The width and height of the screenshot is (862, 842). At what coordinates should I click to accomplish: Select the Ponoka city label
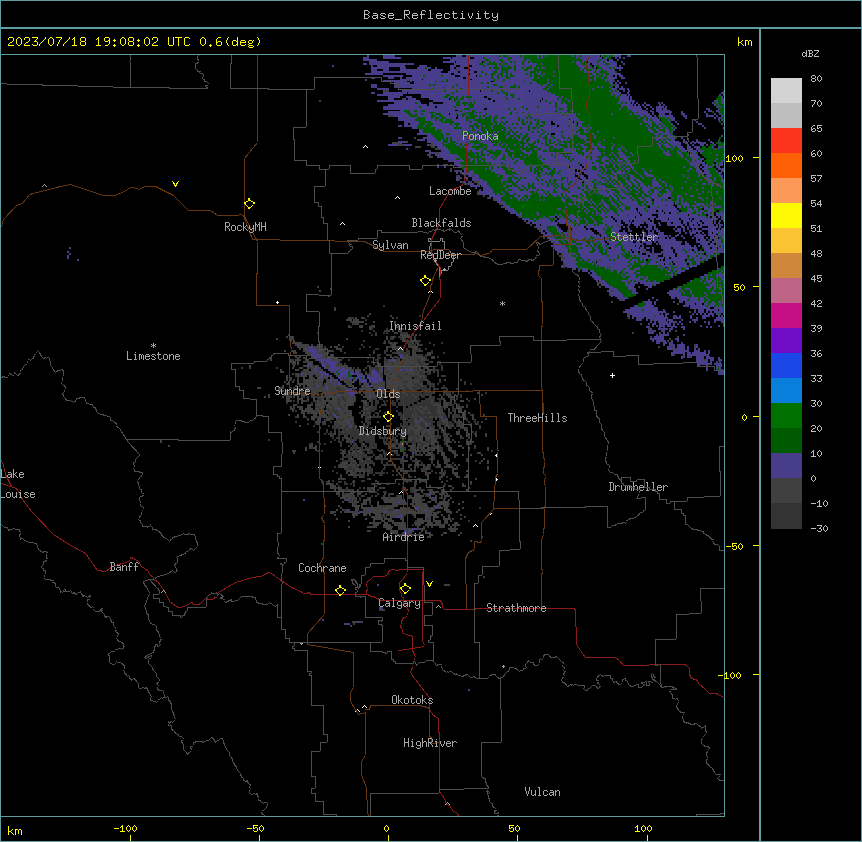480,136
